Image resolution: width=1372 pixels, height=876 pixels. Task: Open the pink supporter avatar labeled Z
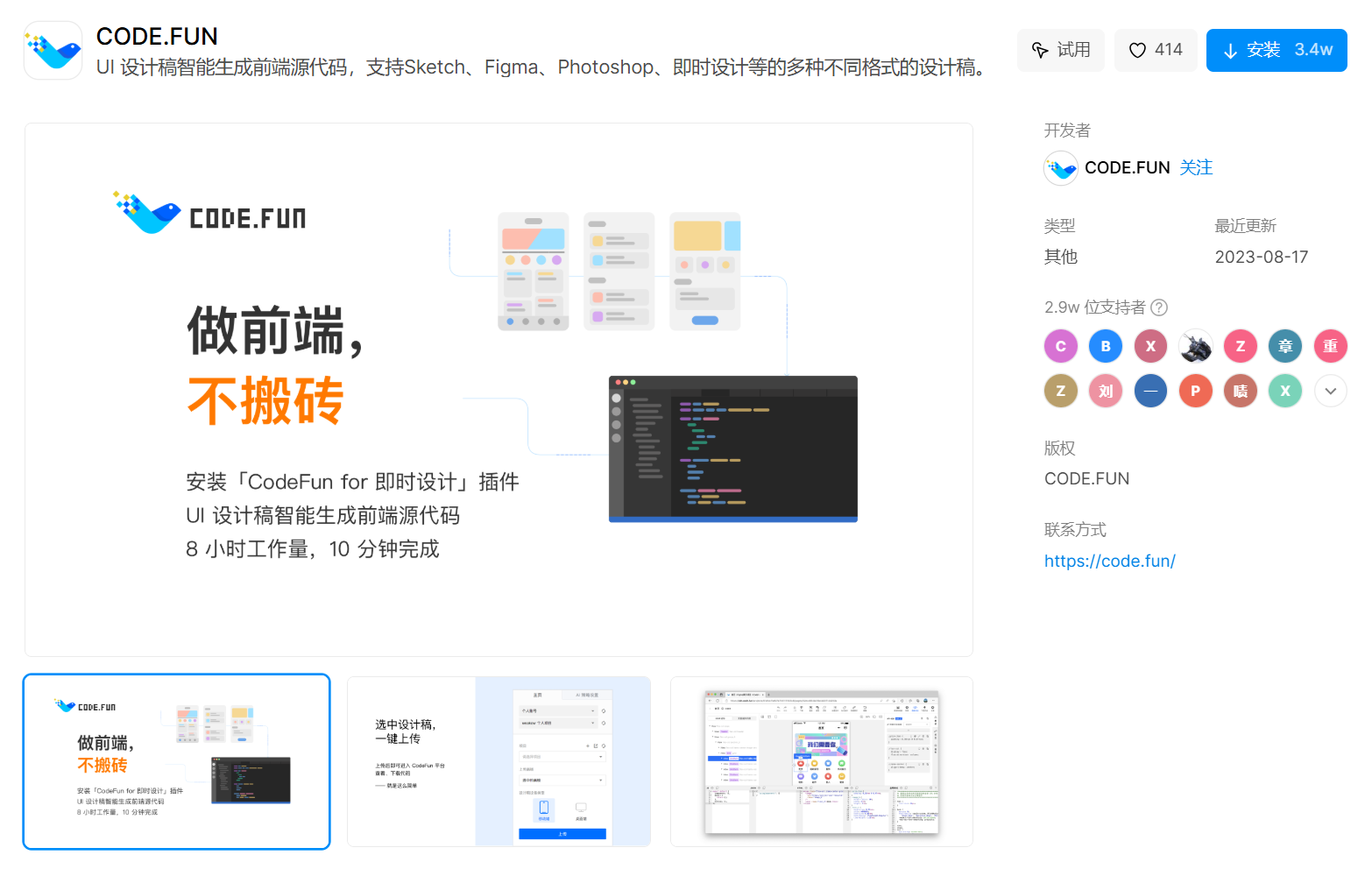coord(1241,346)
